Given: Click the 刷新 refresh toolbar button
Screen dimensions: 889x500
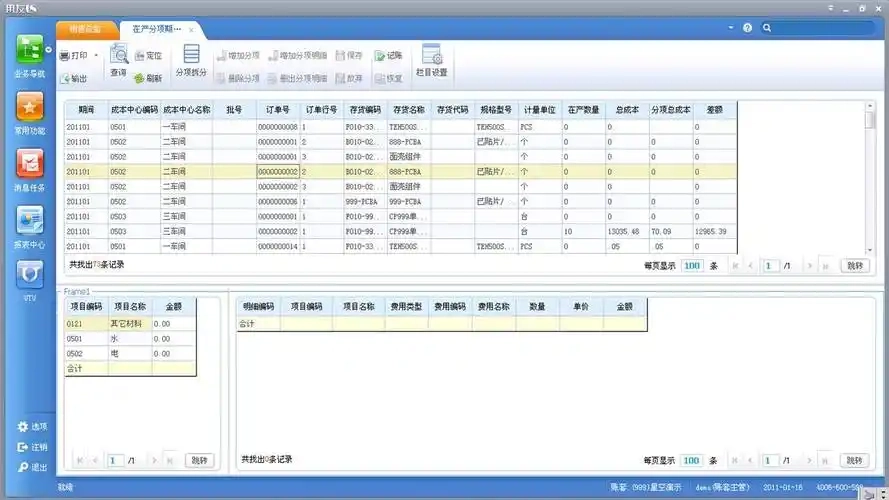Looking at the screenshot, I should pyautogui.click(x=149, y=78).
